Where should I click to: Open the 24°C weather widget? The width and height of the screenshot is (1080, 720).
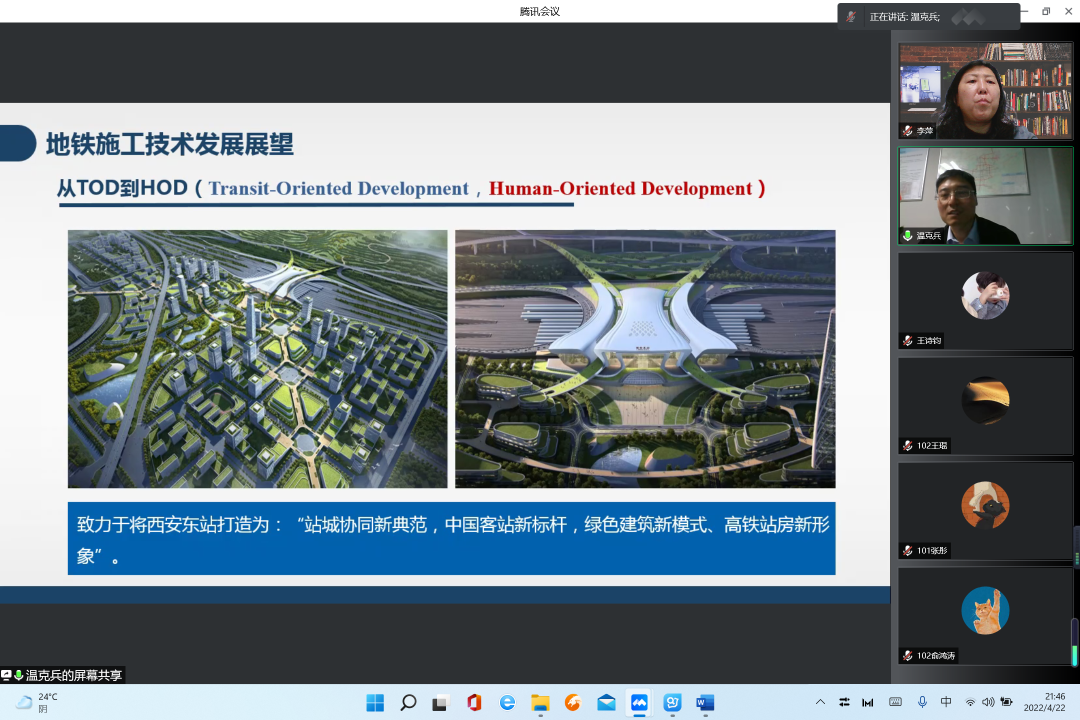(38, 702)
